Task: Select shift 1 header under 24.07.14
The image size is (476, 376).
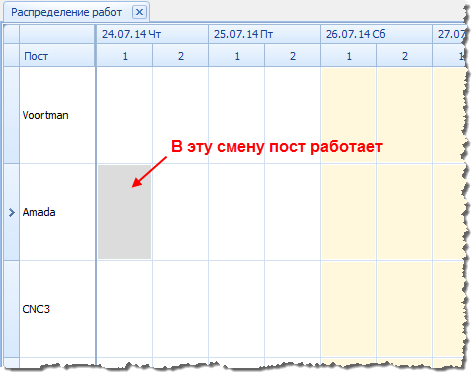Action: [125, 56]
